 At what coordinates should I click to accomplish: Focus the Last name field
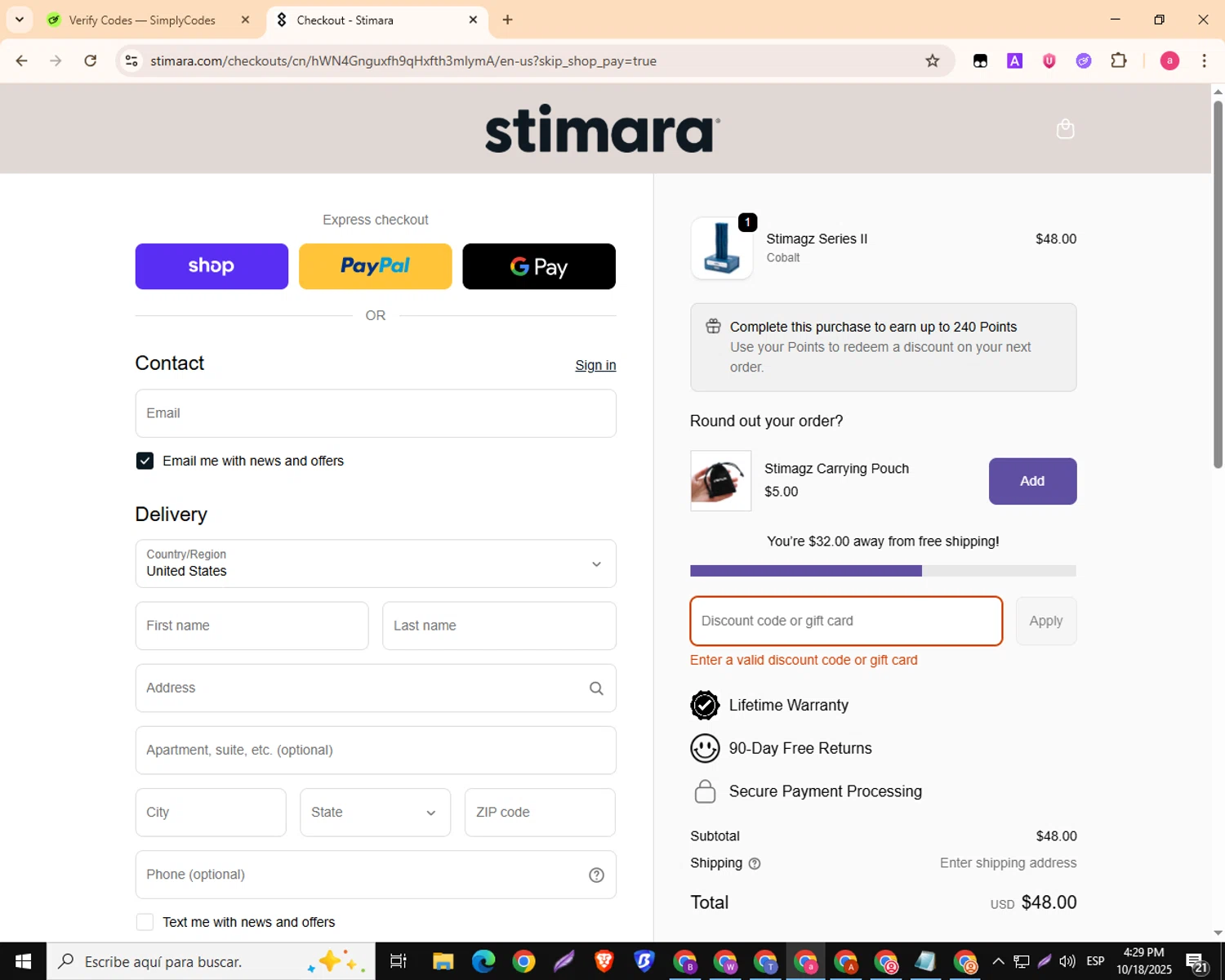499,626
